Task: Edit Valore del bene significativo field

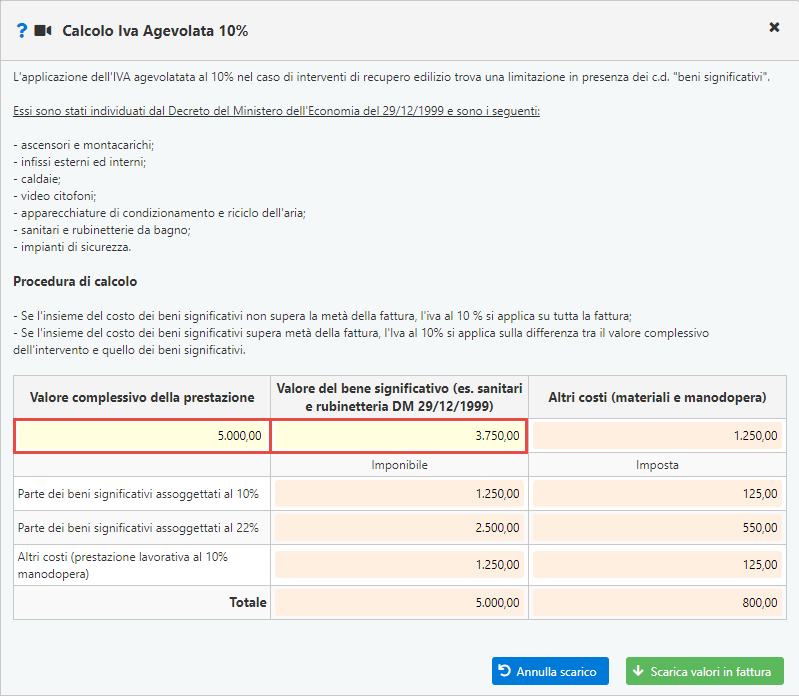Action: (399, 436)
